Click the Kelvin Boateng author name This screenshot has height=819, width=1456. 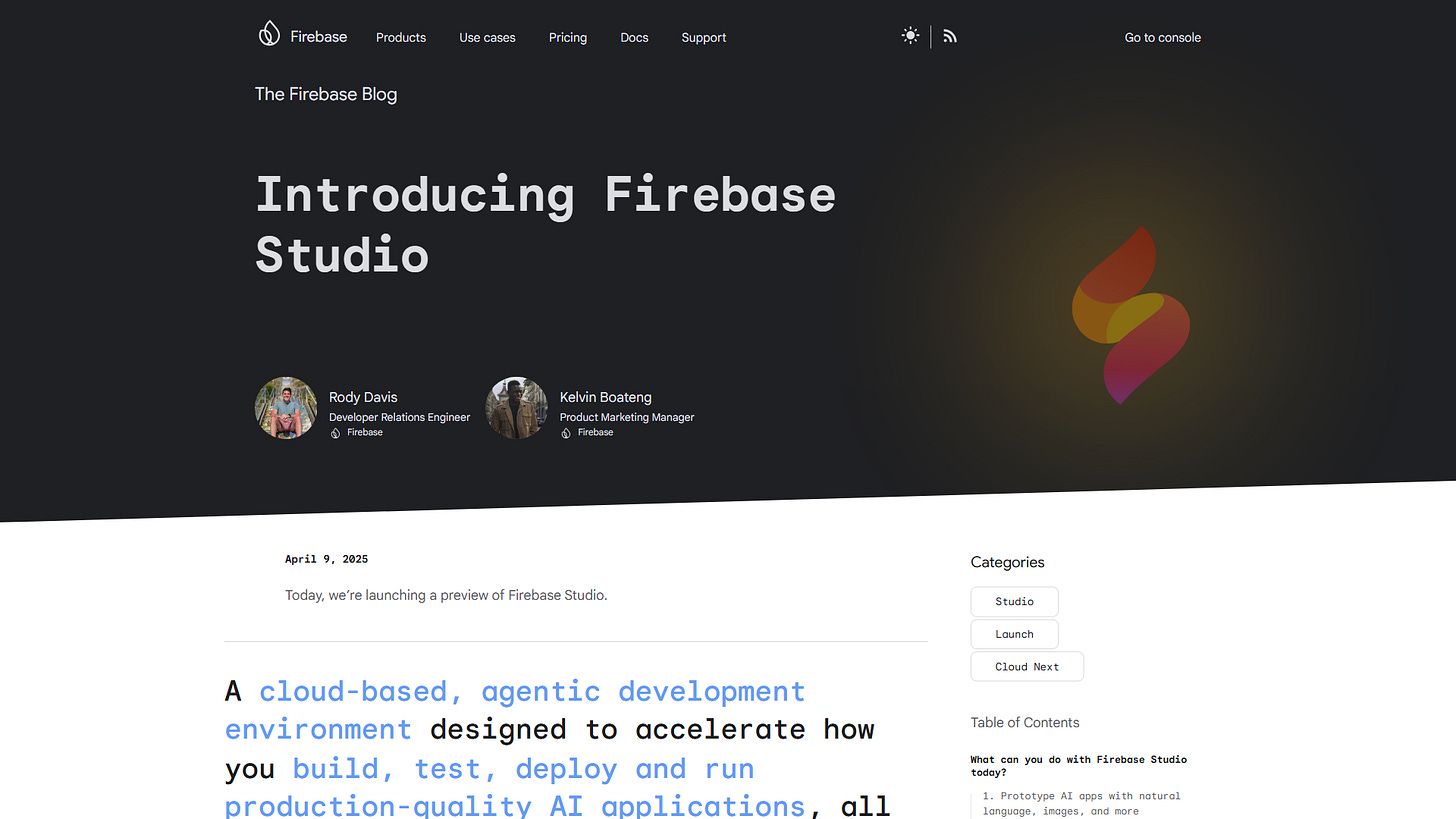coord(606,397)
